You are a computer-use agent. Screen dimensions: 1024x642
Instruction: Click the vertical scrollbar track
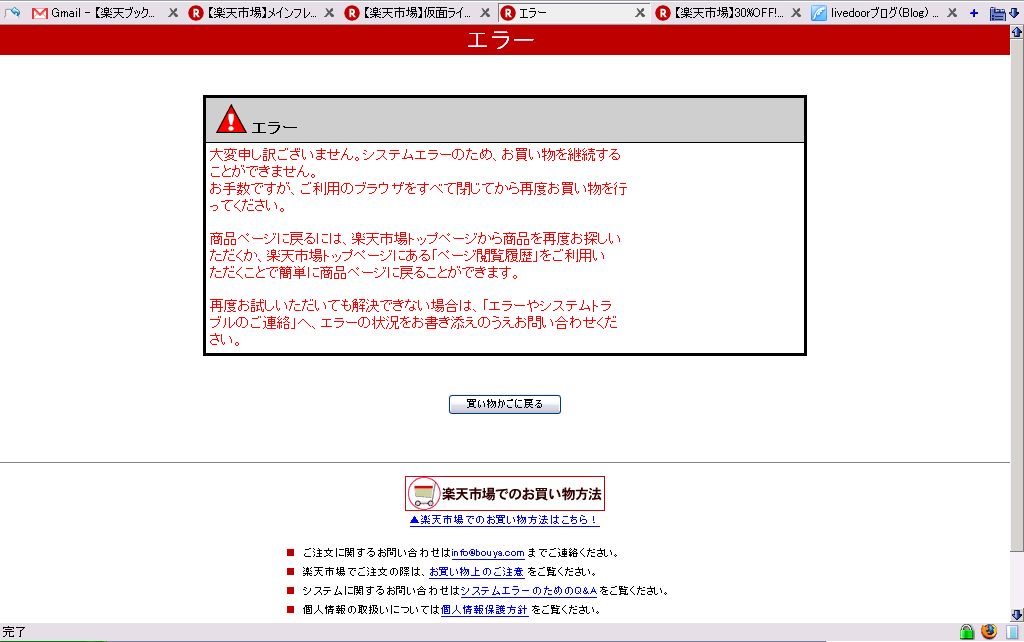1017,580
